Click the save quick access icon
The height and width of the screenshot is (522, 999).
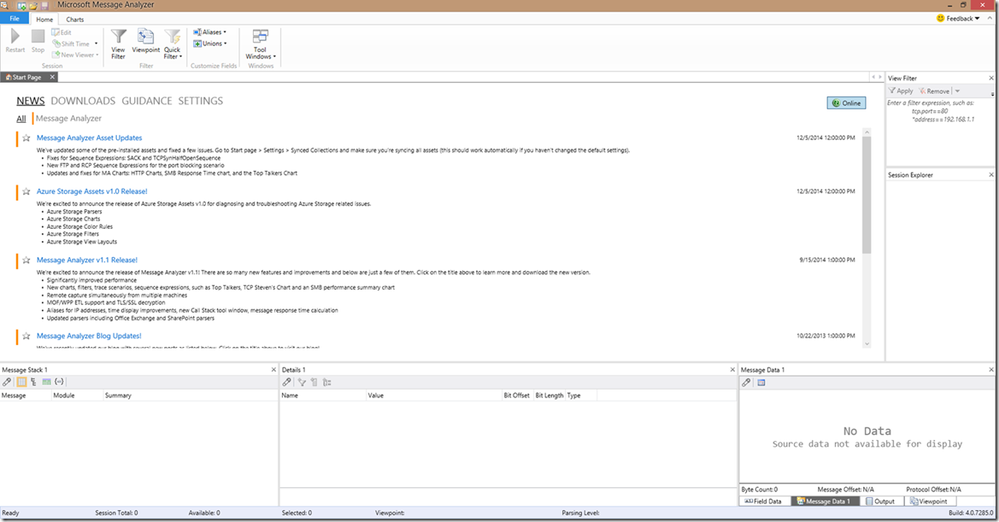click(x=45, y=6)
